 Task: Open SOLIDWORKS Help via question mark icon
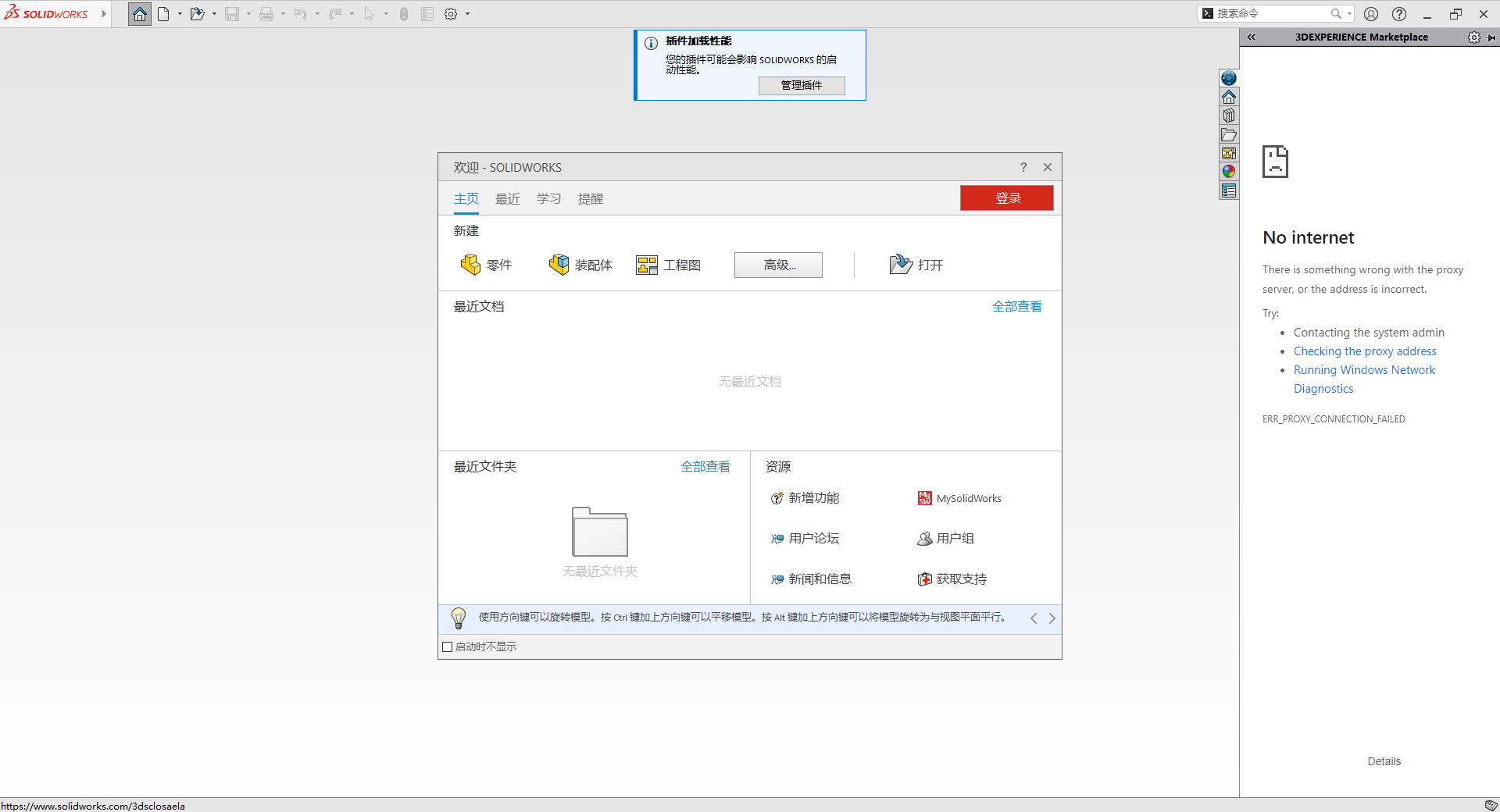point(1398,13)
